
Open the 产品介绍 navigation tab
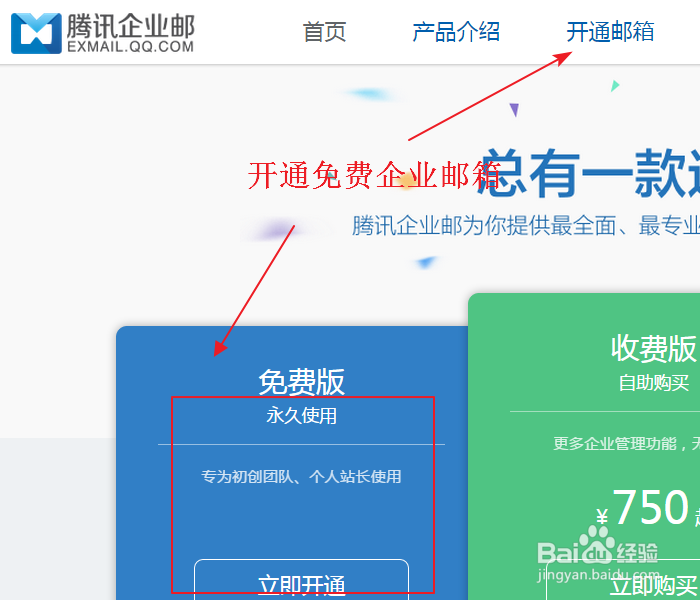pyautogui.click(x=456, y=32)
